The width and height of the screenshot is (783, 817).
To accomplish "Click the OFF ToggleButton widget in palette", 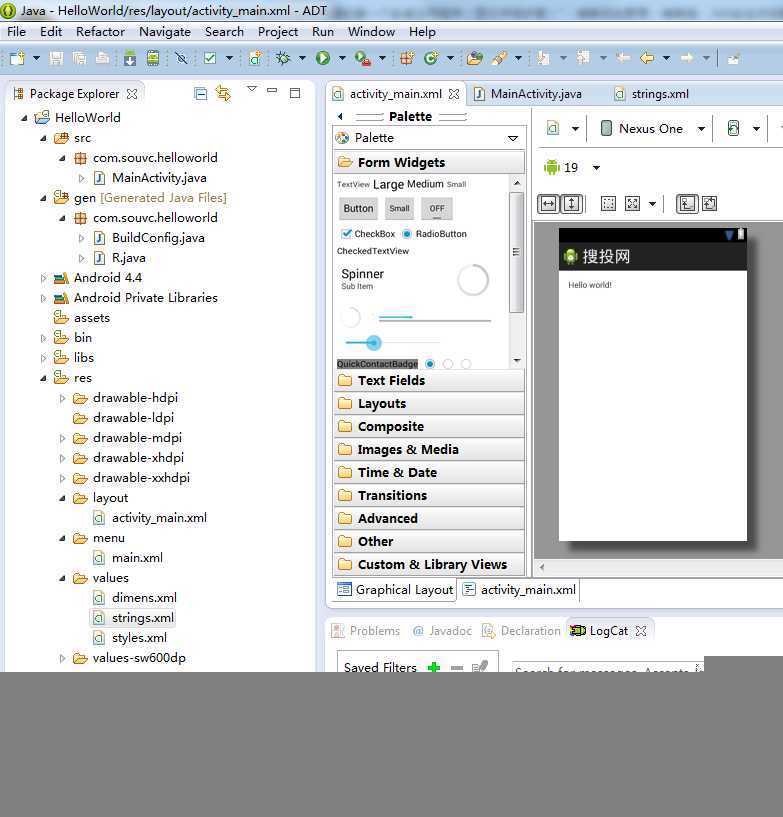I will coord(437,208).
